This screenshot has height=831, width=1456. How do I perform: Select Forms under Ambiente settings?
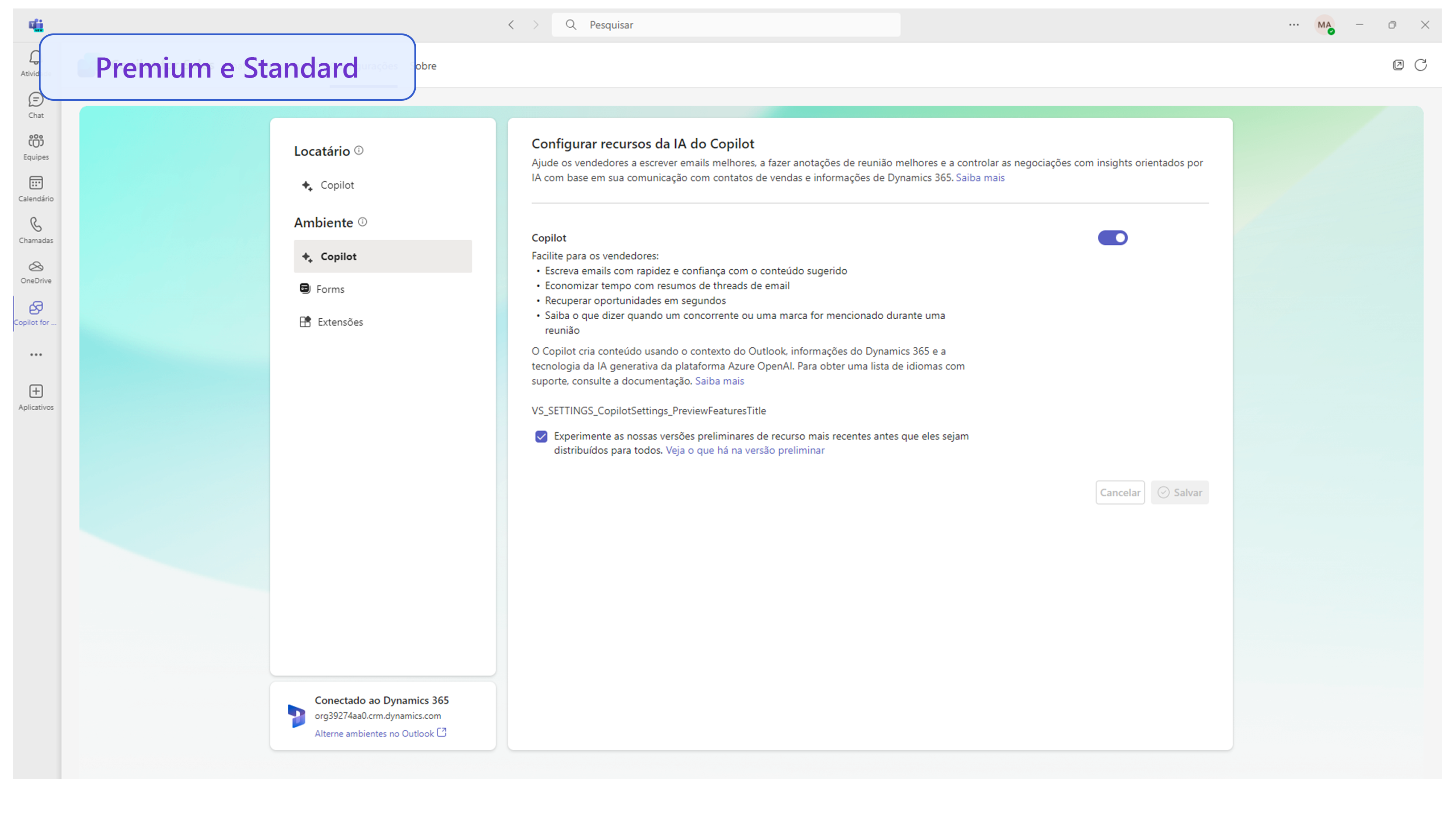coord(331,289)
